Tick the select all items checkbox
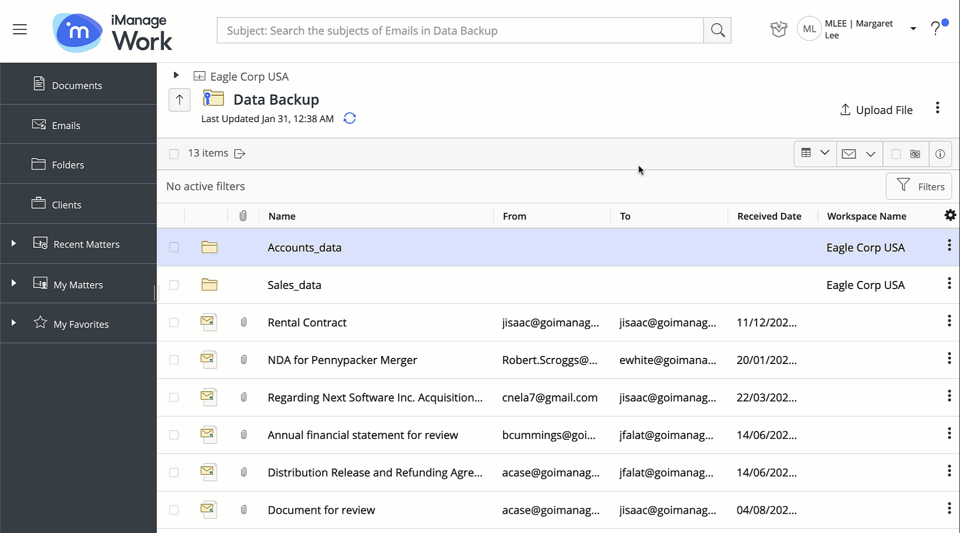 coord(174,154)
